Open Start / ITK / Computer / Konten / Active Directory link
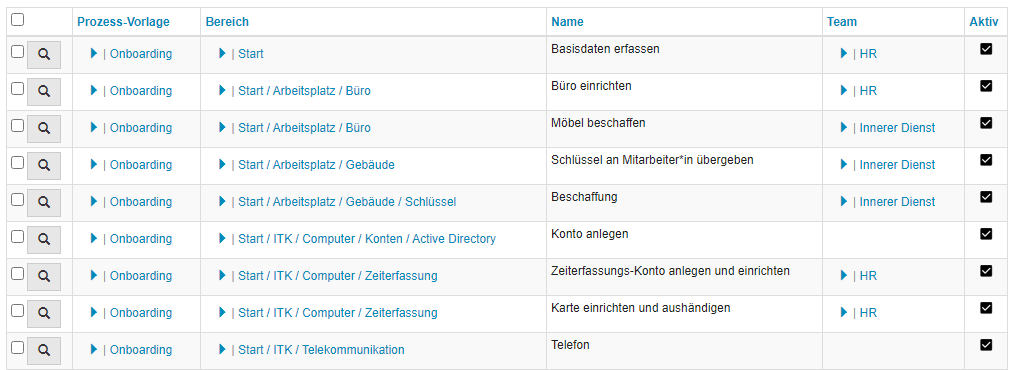Screen dimensions: 1019x370 click(x=367, y=239)
